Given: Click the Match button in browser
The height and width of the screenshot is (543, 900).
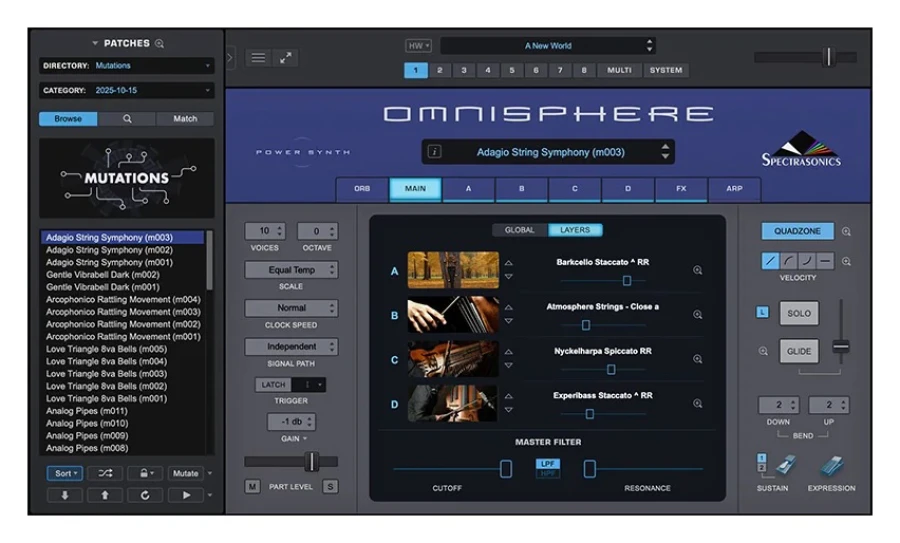Looking at the screenshot, I should click(185, 119).
